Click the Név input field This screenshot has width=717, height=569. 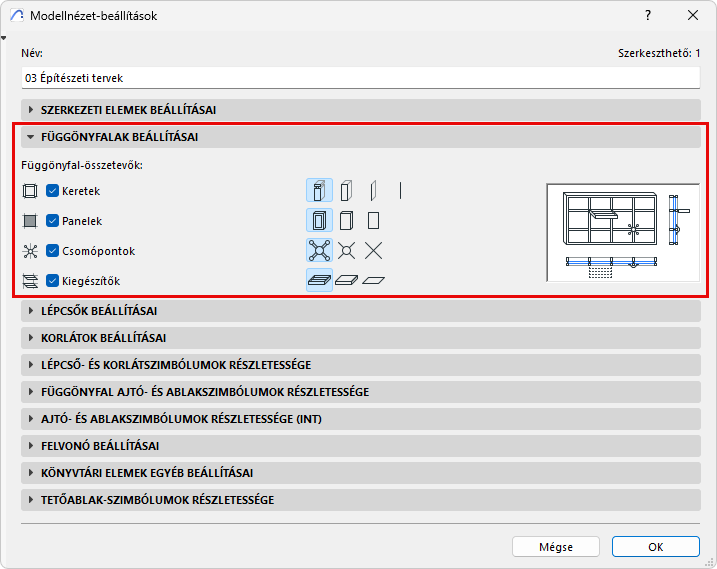tap(361, 78)
